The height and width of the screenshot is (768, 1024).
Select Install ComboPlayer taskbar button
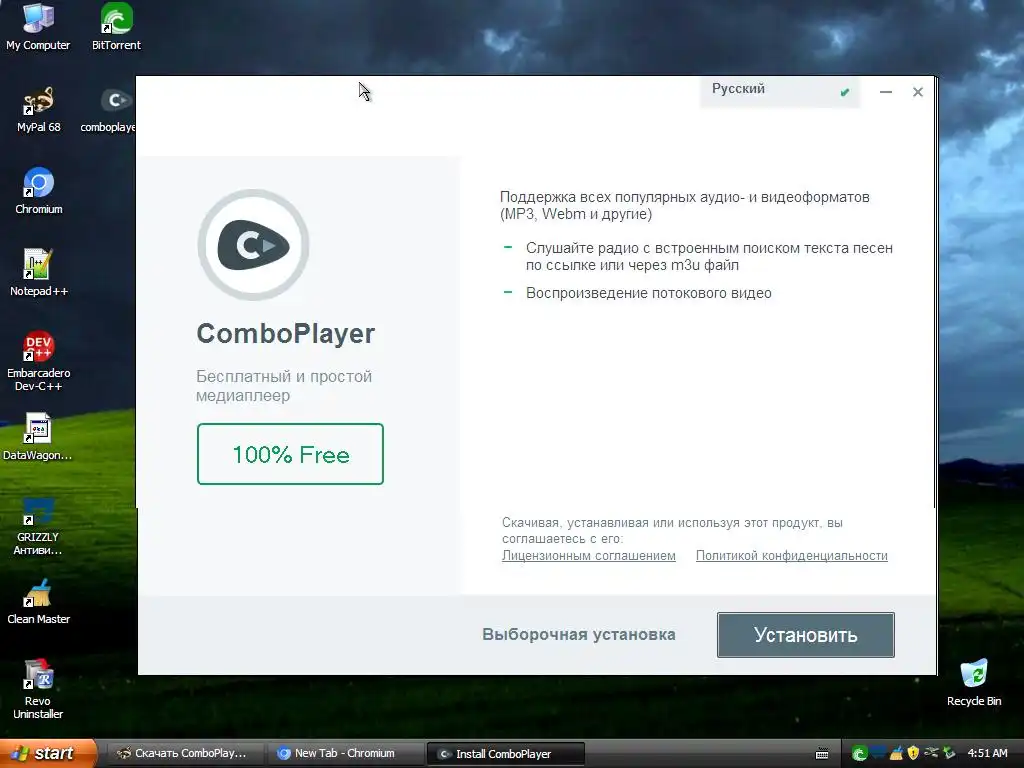(x=505, y=754)
